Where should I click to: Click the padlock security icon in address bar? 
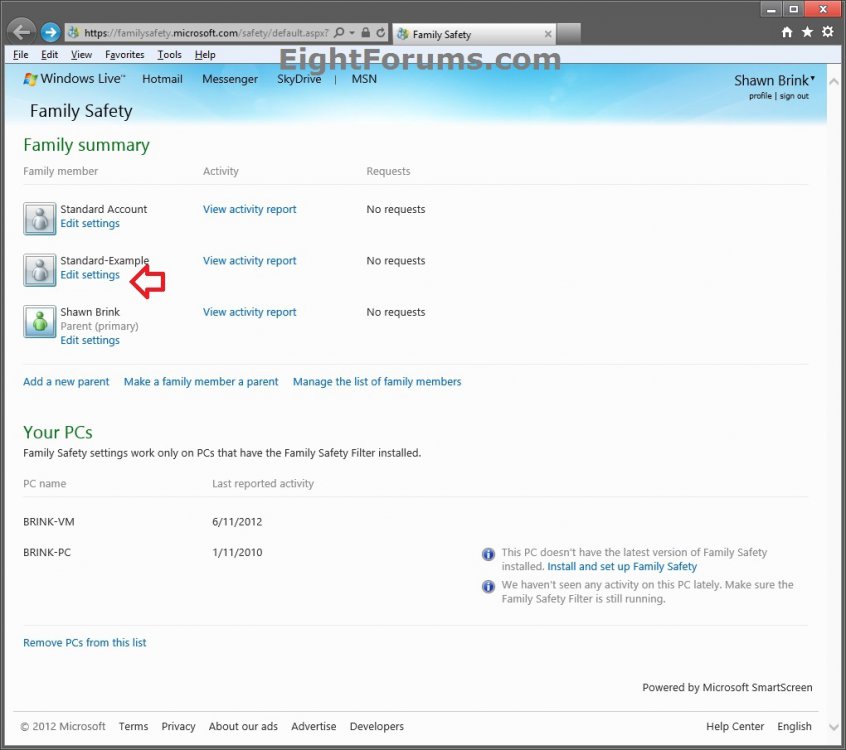pos(365,32)
